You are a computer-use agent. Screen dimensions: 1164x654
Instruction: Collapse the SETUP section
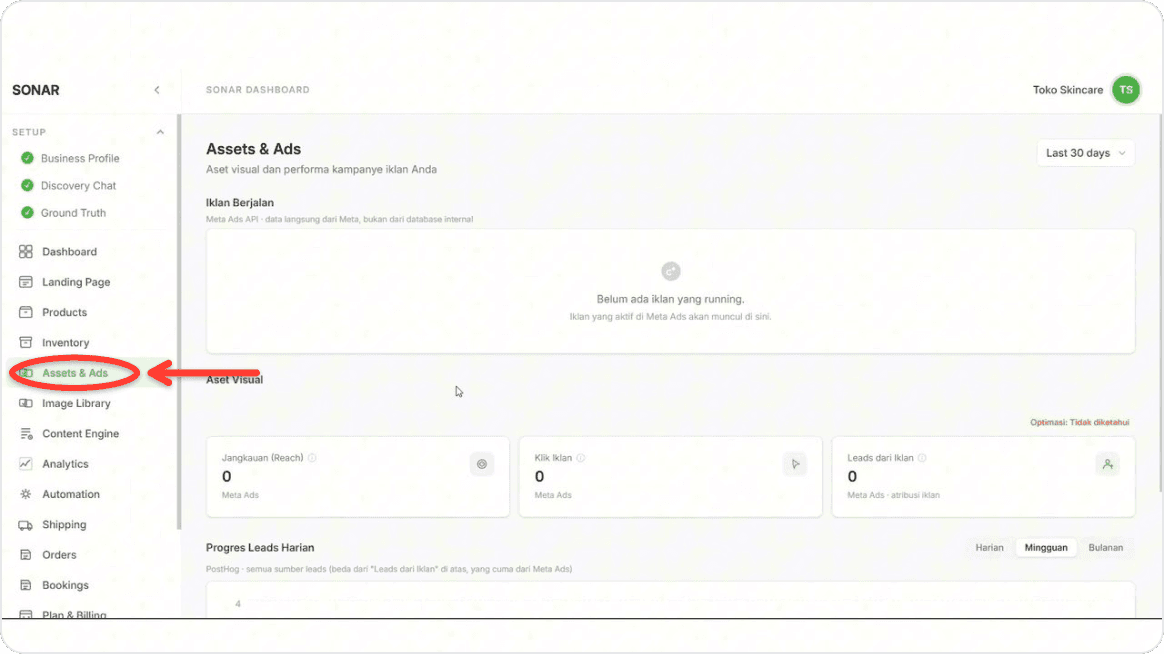click(x=160, y=132)
